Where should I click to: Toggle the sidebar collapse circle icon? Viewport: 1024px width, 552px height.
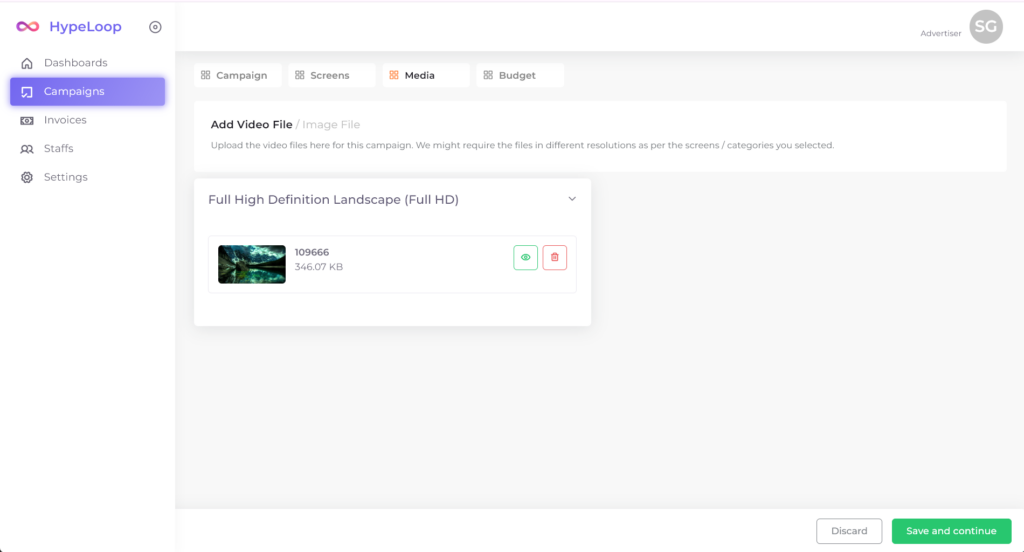(155, 27)
